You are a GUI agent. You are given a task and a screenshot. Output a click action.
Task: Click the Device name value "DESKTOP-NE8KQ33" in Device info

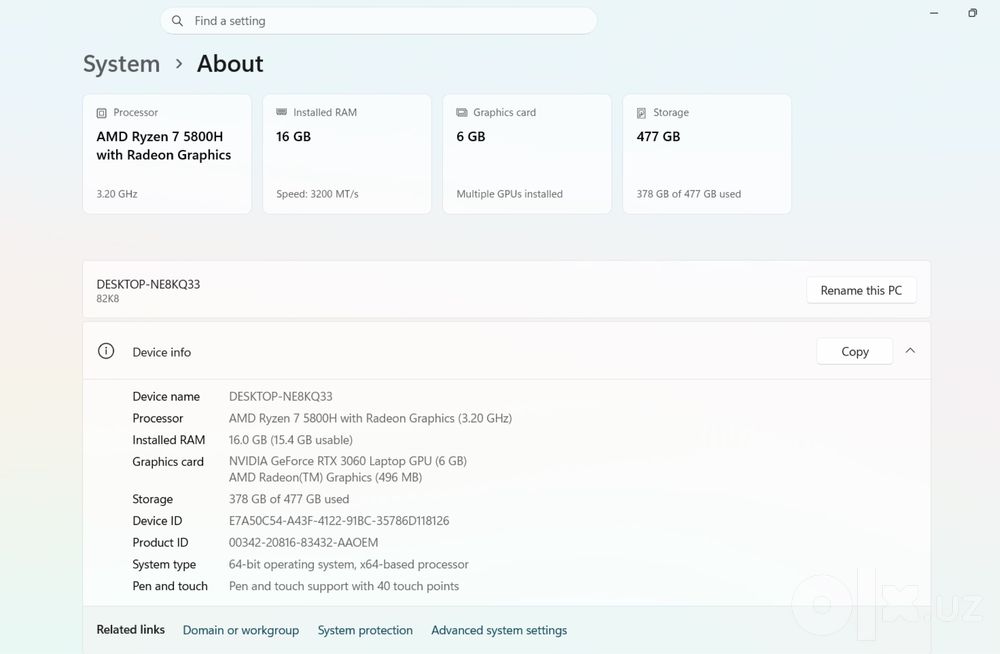[x=281, y=396]
